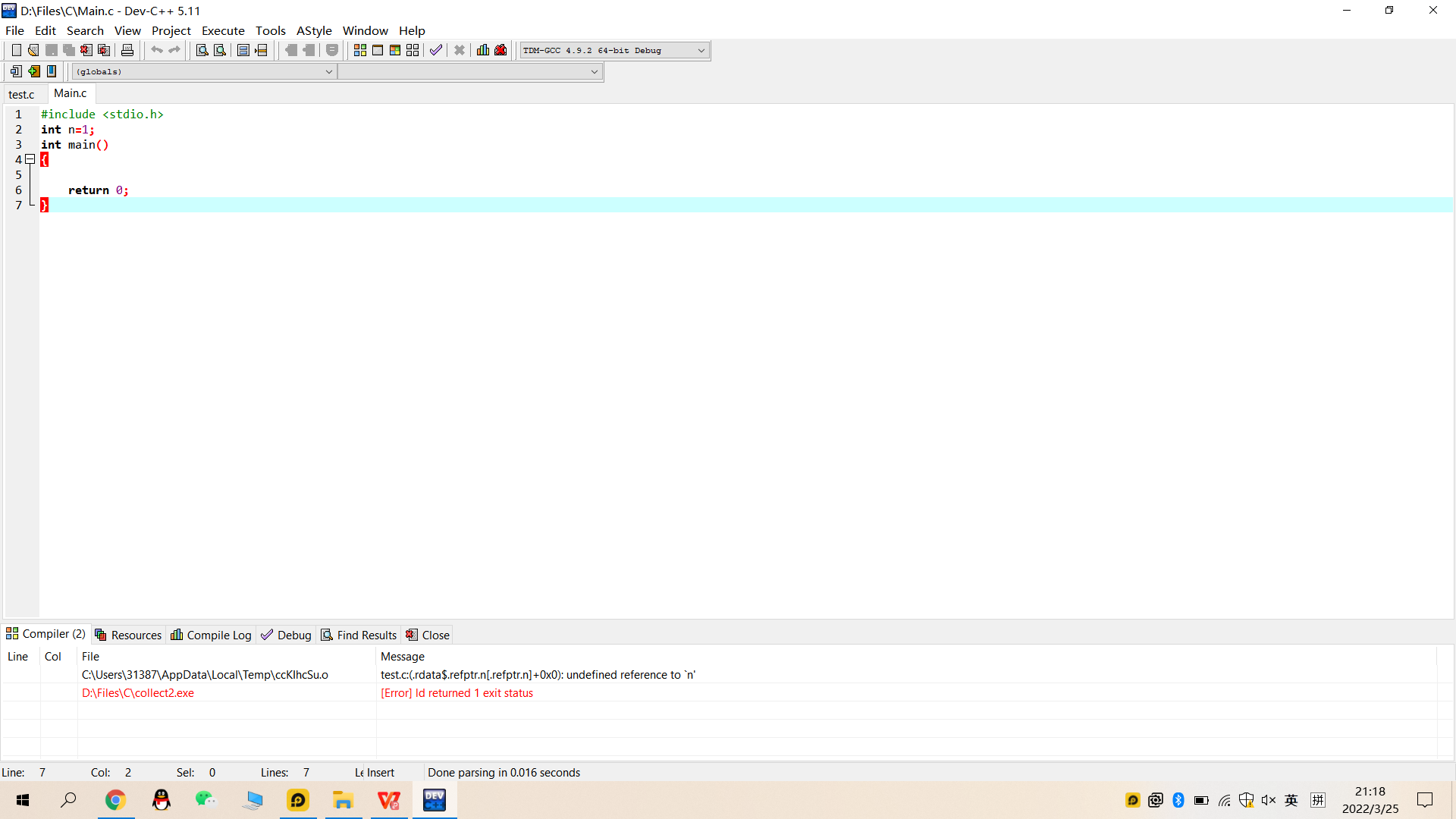Open Chrome from the taskbar

(x=115, y=800)
